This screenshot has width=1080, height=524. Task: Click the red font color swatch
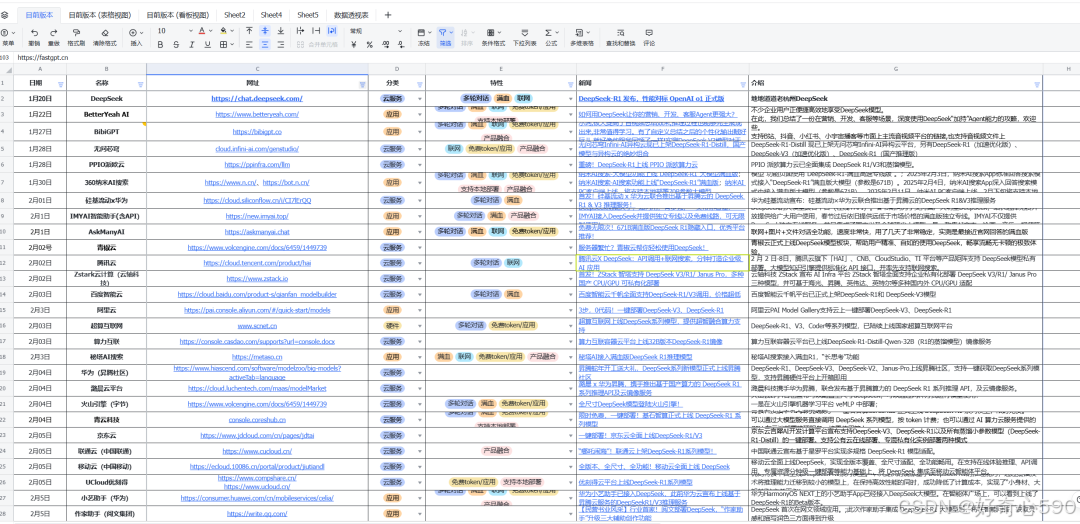201,31
